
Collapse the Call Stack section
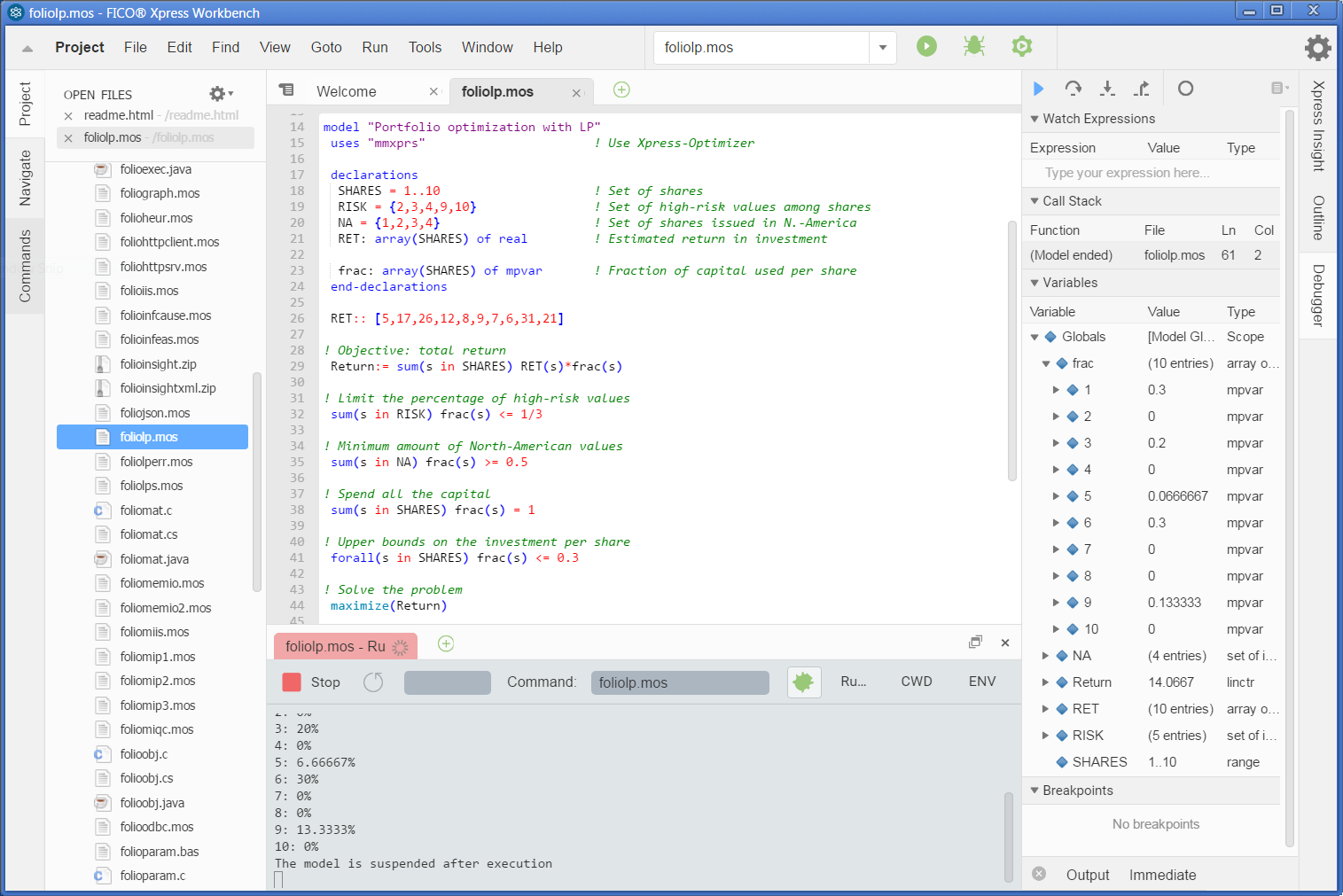[x=1034, y=201]
